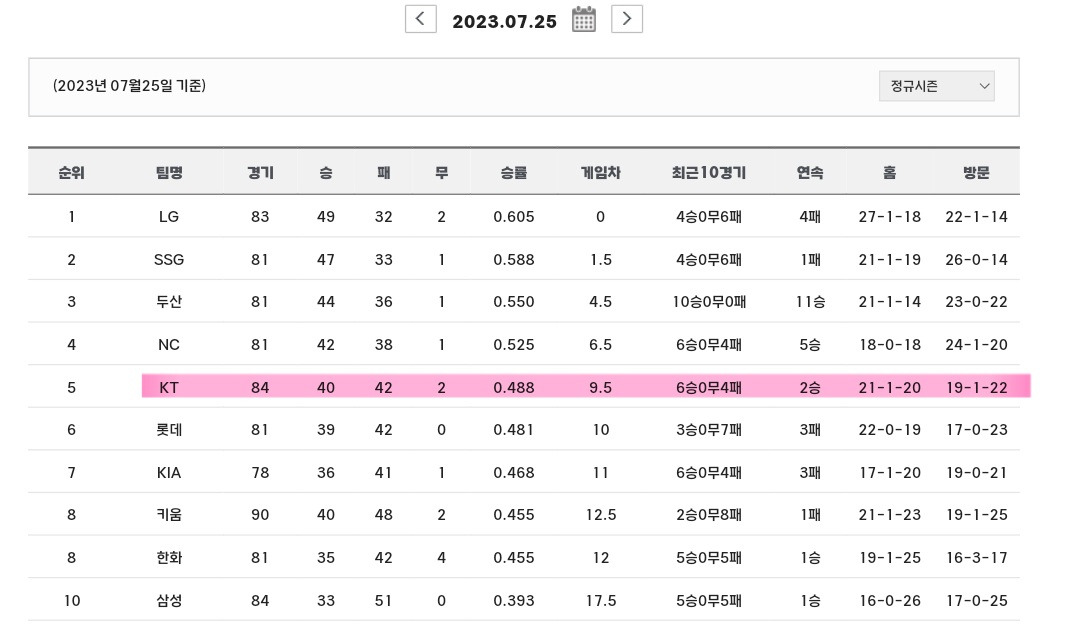
Task: Select highlighted team name KT
Action: [x=169, y=388]
